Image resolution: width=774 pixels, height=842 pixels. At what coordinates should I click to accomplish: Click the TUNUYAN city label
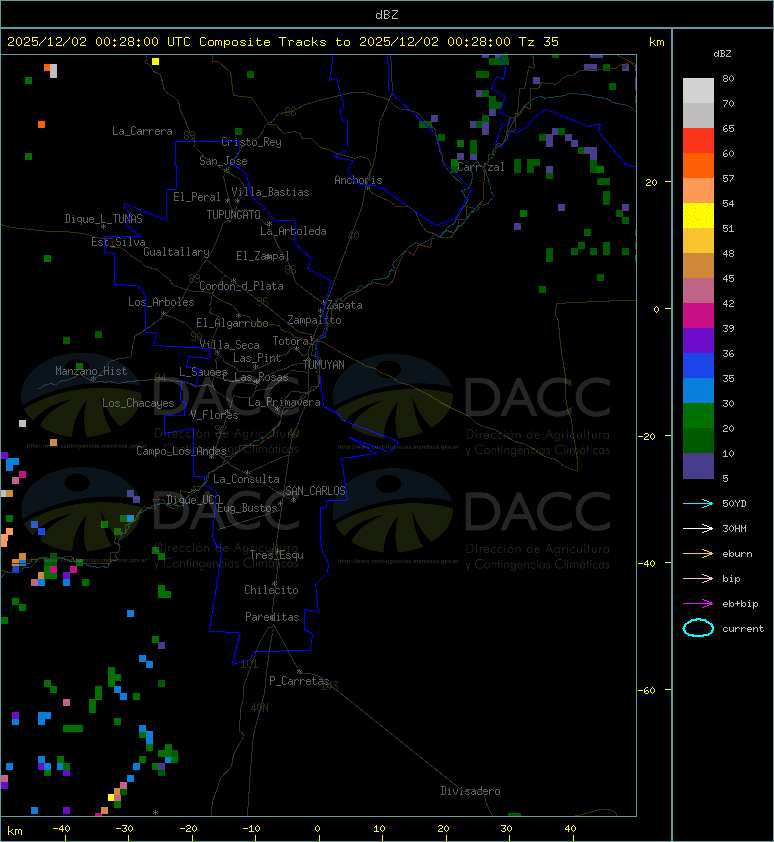[324, 365]
